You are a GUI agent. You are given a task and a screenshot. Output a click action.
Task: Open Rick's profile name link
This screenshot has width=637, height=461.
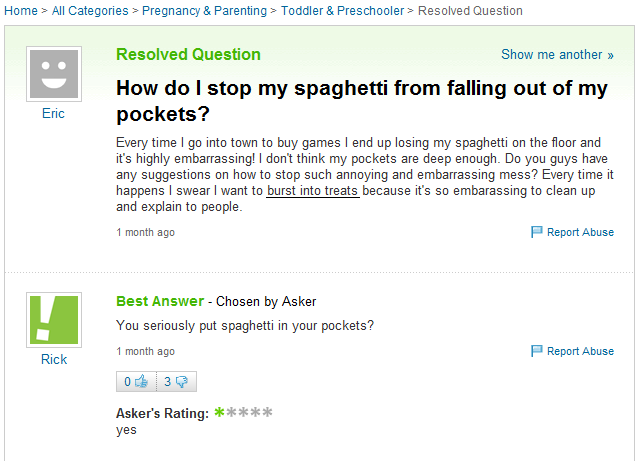pyautogui.click(x=53, y=359)
